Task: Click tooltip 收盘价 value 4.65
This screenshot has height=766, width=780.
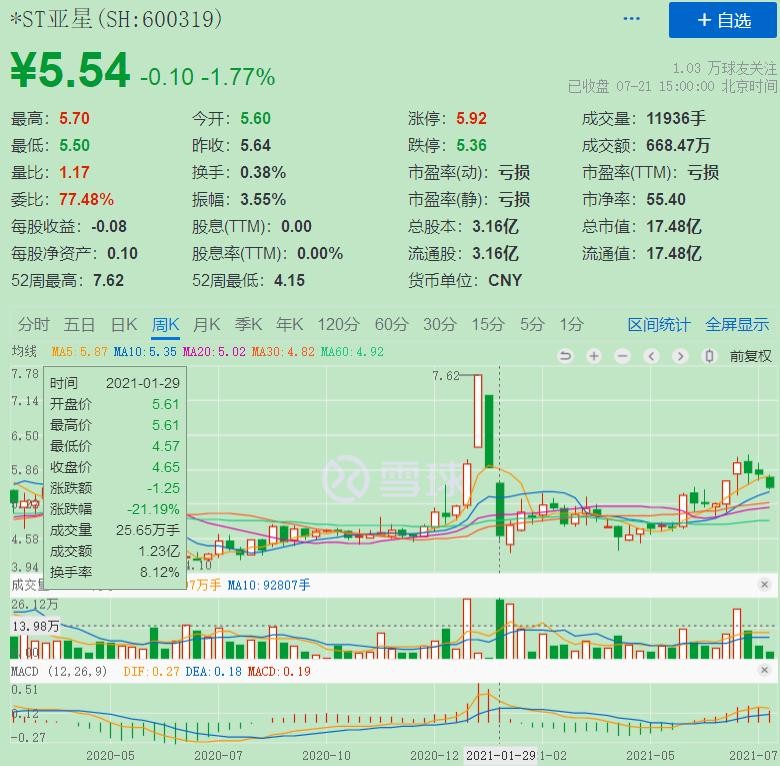Action: [166, 468]
